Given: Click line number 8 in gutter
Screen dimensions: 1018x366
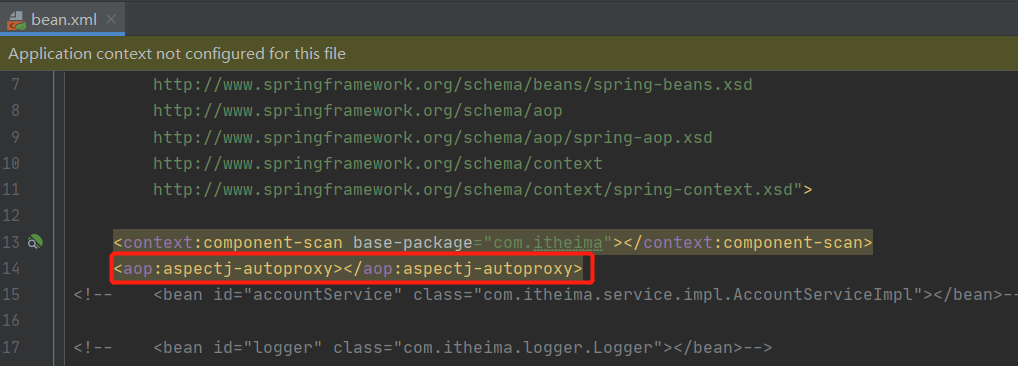Looking at the screenshot, I should 15,111.
